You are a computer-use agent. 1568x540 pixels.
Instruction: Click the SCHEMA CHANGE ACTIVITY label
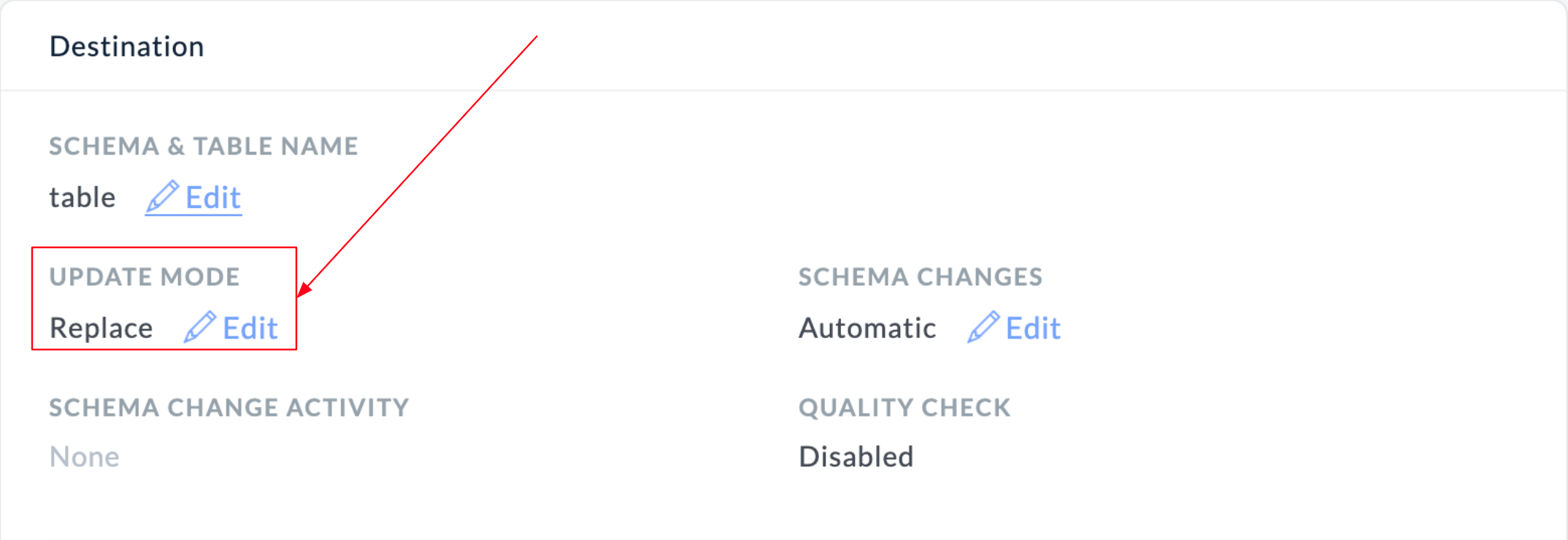click(x=229, y=407)
